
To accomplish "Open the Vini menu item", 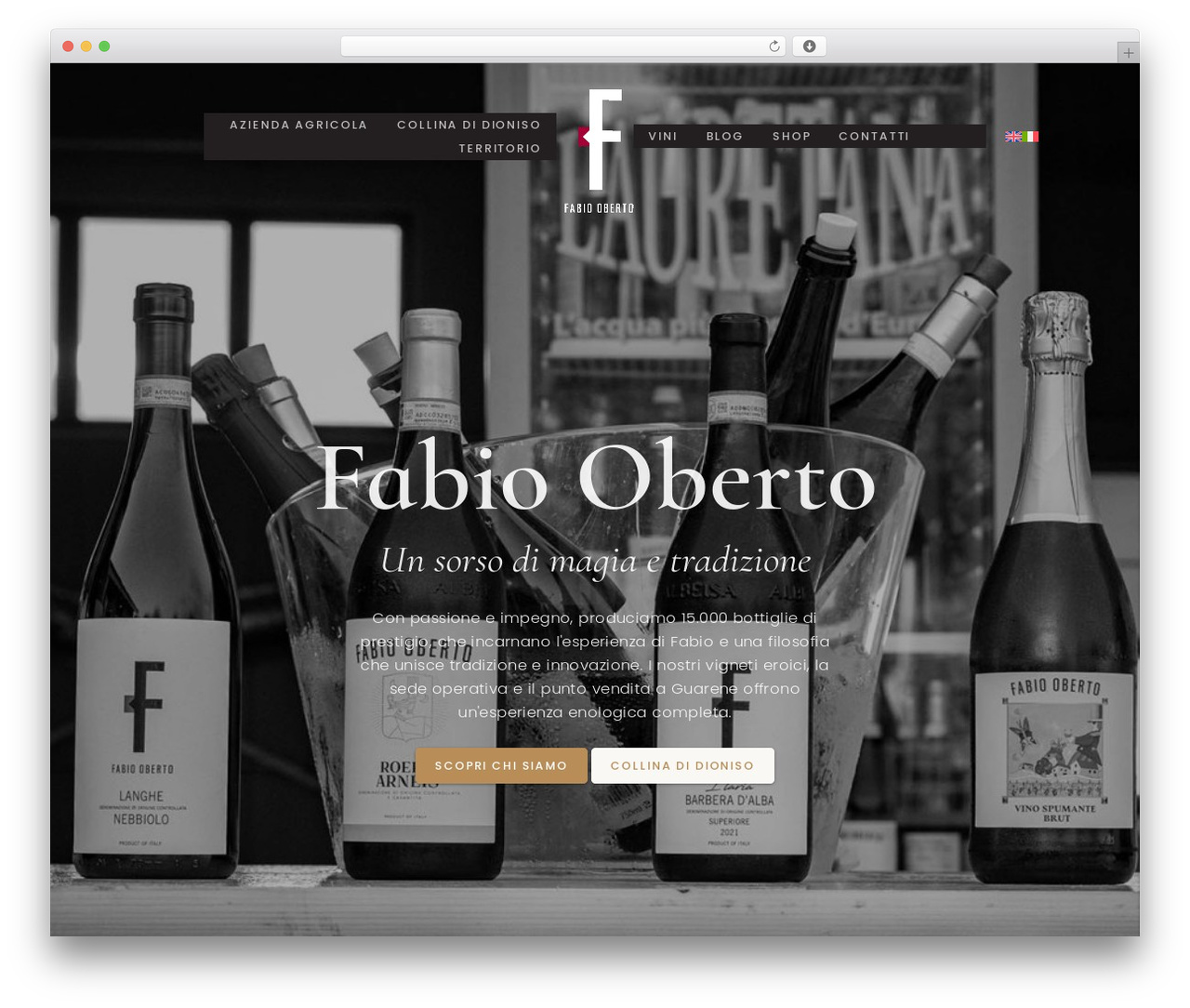I will [663, 136].
